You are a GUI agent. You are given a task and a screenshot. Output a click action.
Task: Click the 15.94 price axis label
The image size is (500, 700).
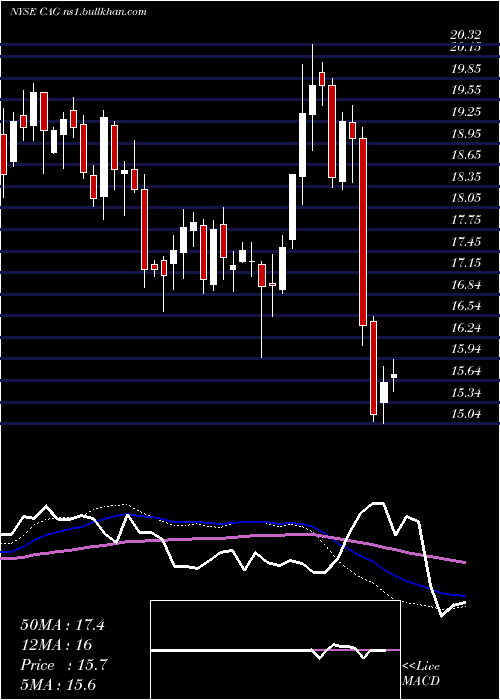click(466, 350)
